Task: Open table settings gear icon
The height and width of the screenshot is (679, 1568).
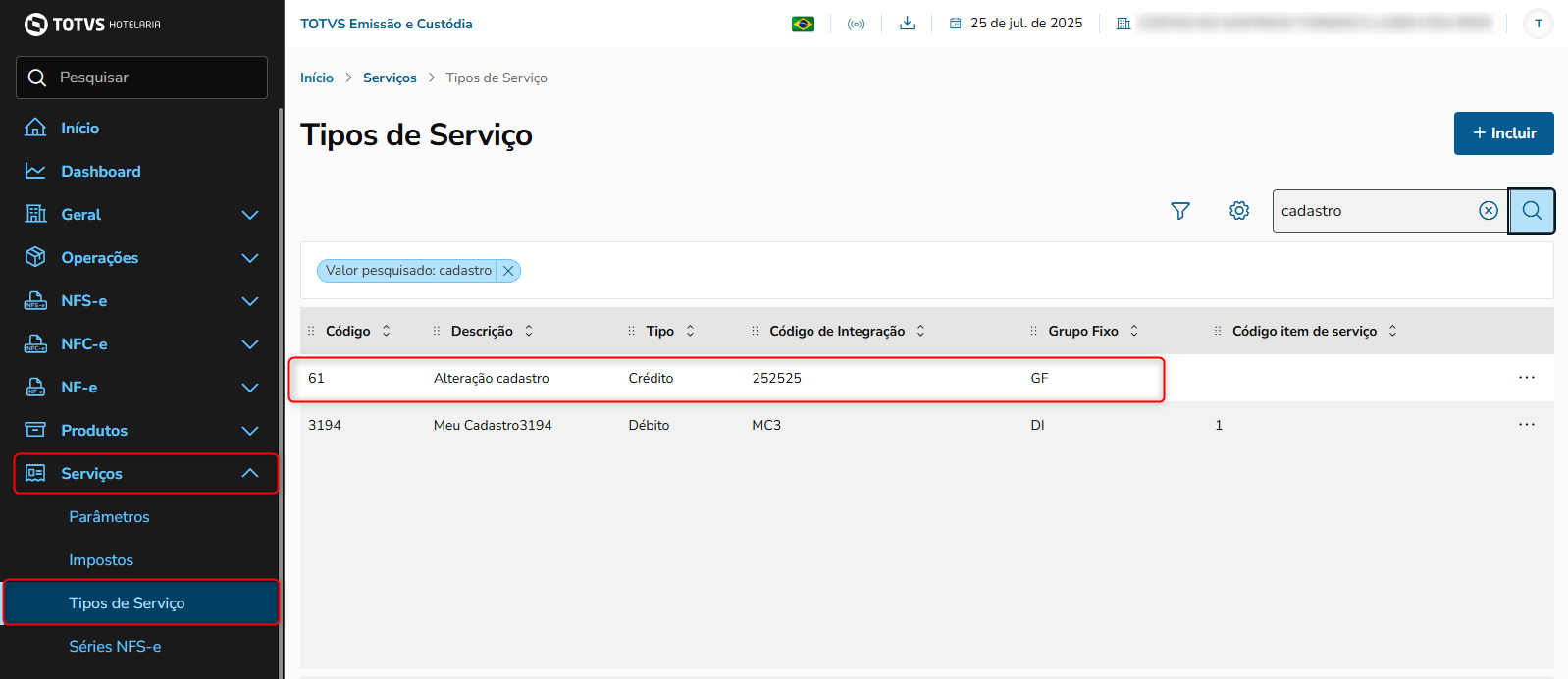Action: point(1239,211)
